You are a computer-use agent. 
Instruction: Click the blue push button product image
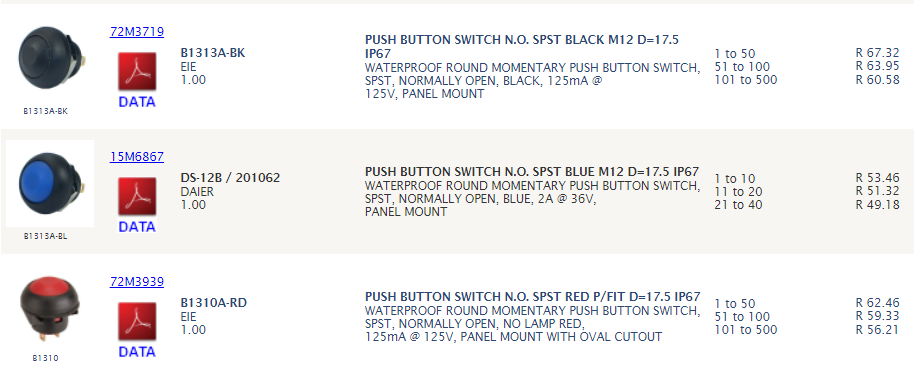[50, 183]
